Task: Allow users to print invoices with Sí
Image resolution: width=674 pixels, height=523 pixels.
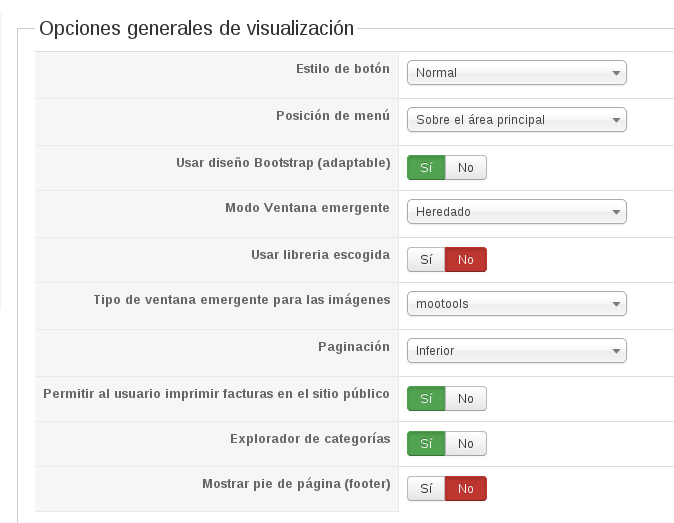Action: [426, 398]
